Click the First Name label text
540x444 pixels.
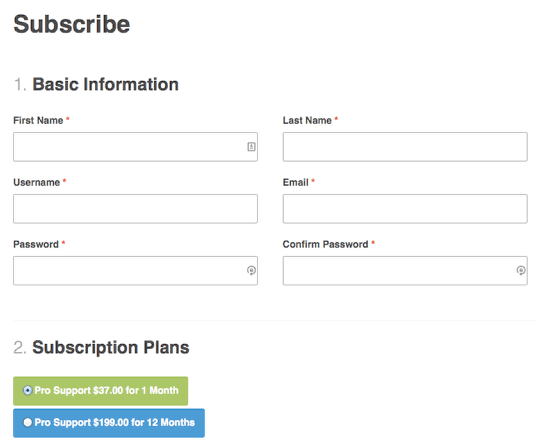point(38,121)
